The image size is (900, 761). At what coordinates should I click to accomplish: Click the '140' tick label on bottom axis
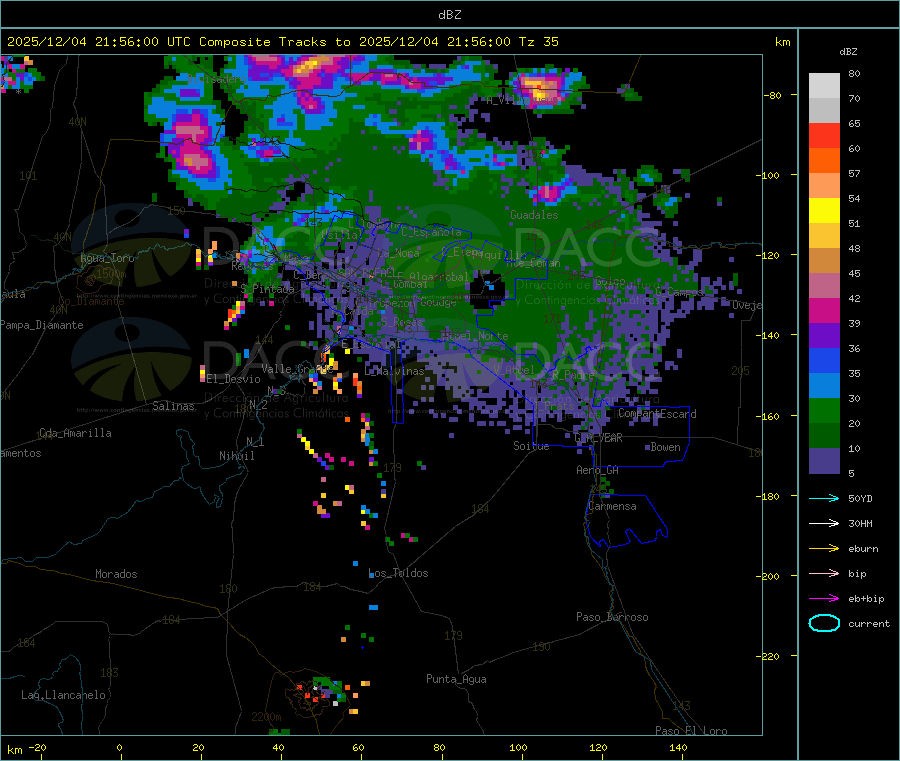click(678, 747)
